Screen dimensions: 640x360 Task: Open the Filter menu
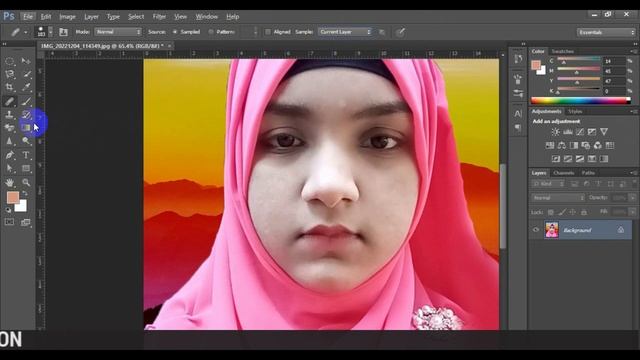159,17
